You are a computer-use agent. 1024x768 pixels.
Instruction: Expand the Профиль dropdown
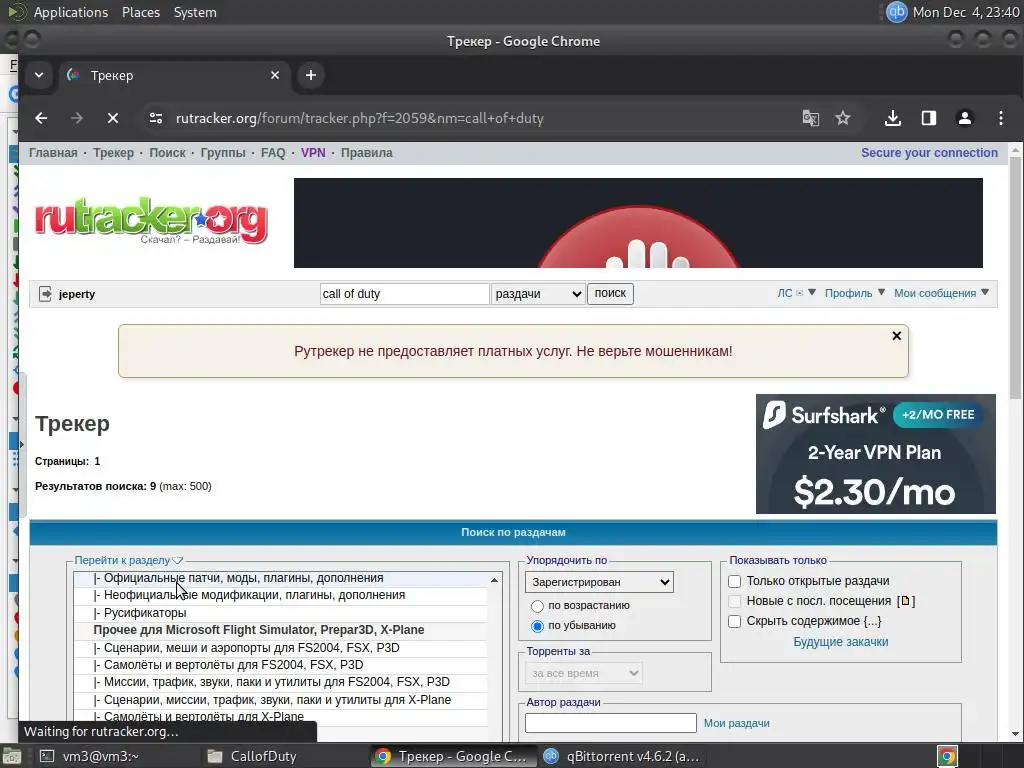tap(855, 293)
